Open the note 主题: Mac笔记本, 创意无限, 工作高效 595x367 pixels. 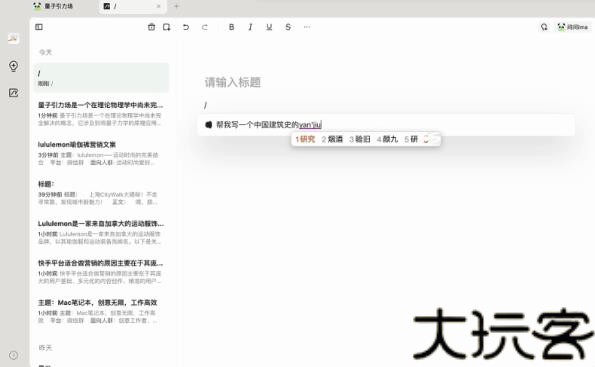pos(101,311)
